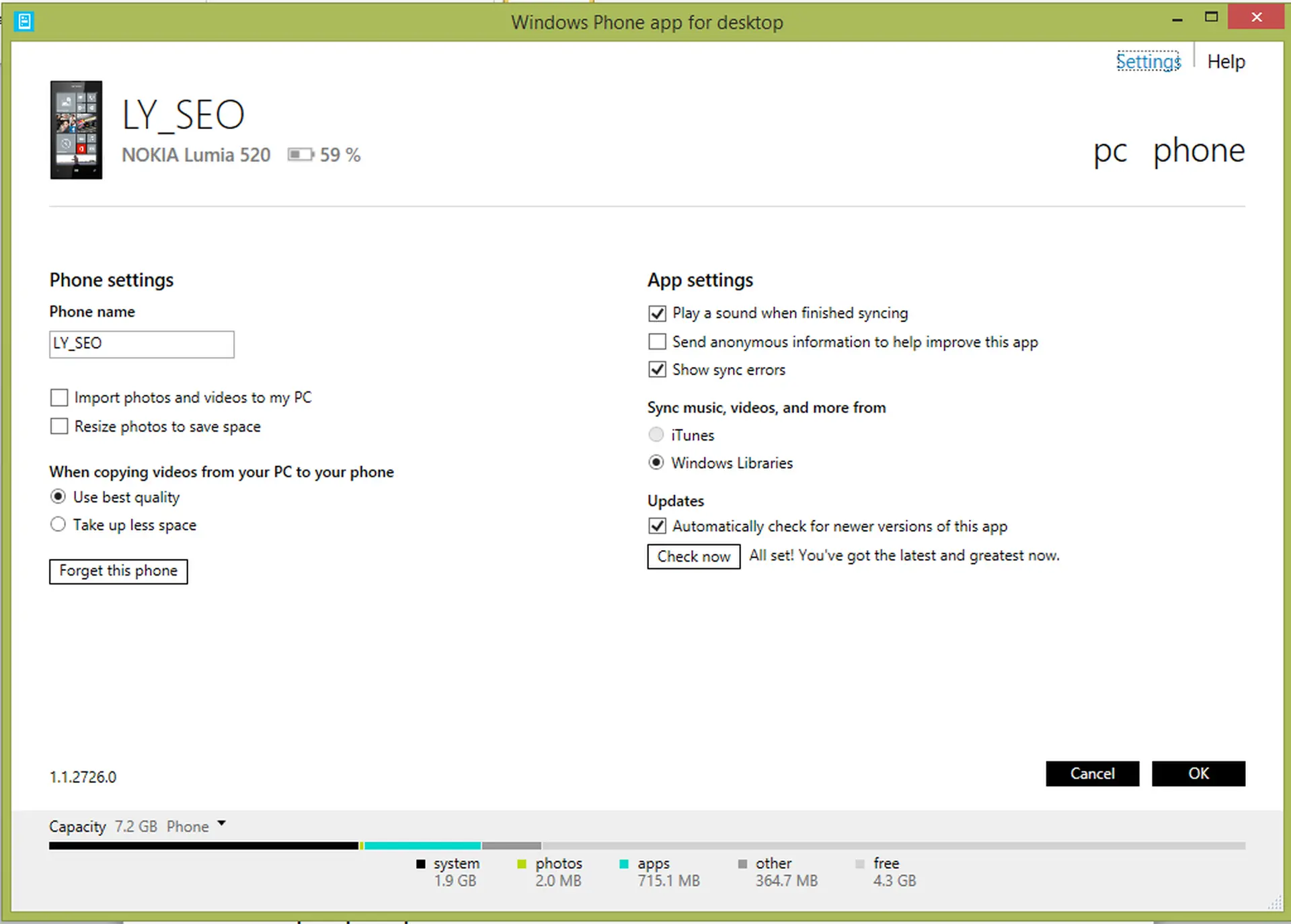Enable Send anonymous information checkbox
This screenshot has height=924, width=1291.
tap(657, 342)
